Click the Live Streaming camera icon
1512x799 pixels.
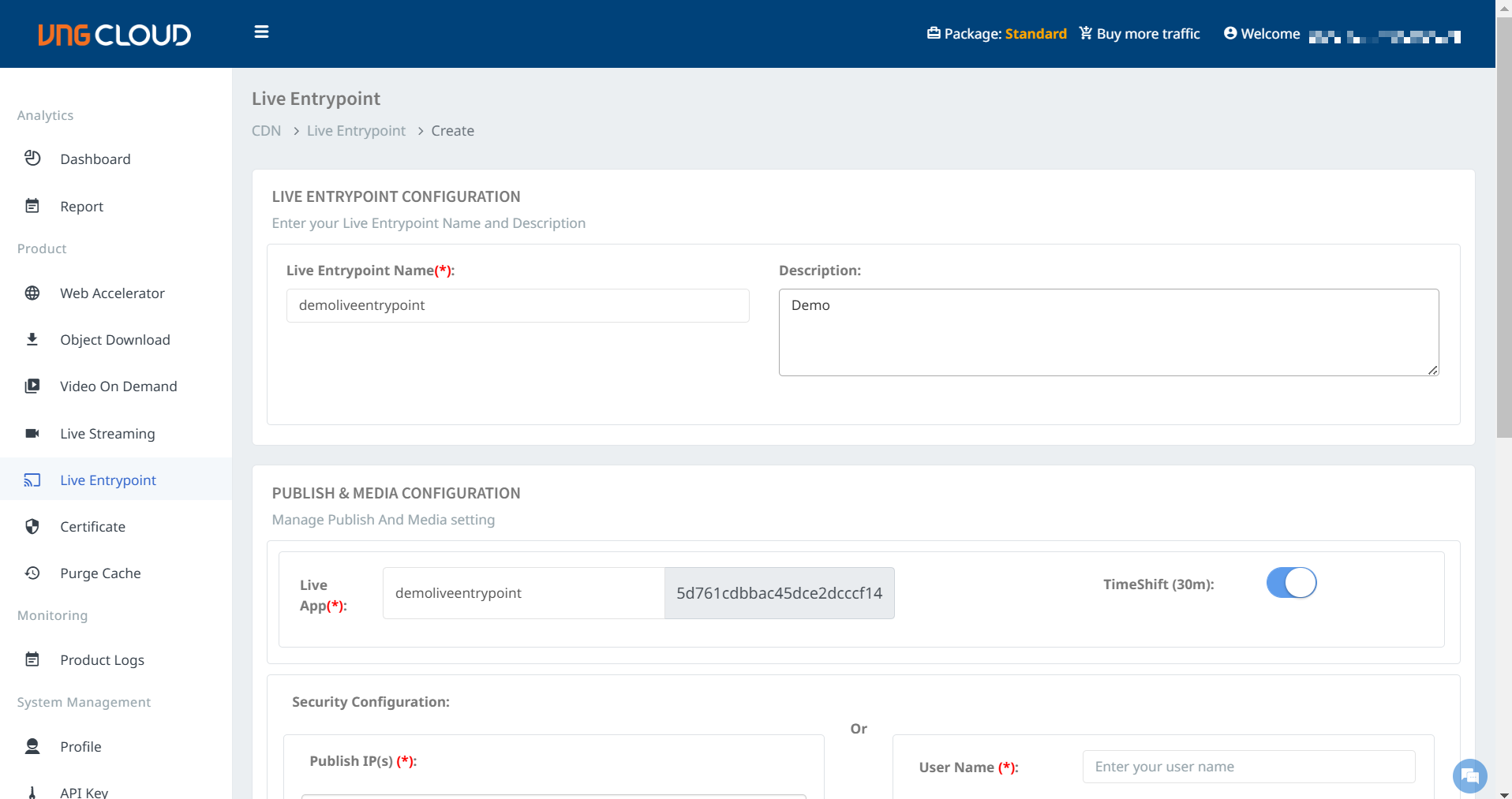tap(32, 434)
